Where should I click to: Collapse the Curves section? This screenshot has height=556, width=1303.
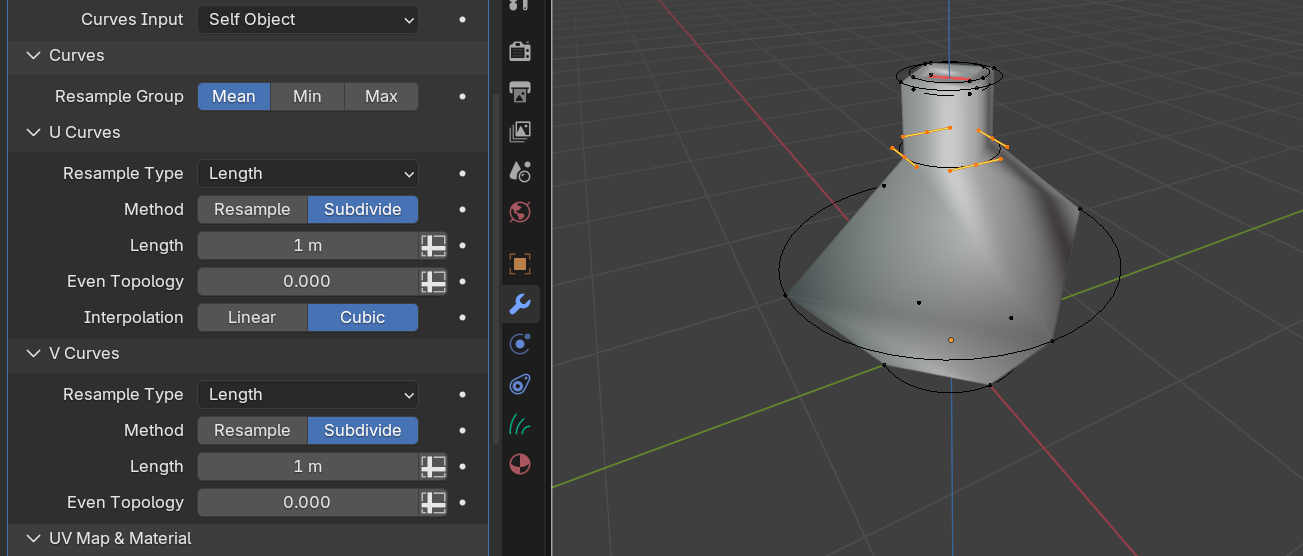(34, 55)
